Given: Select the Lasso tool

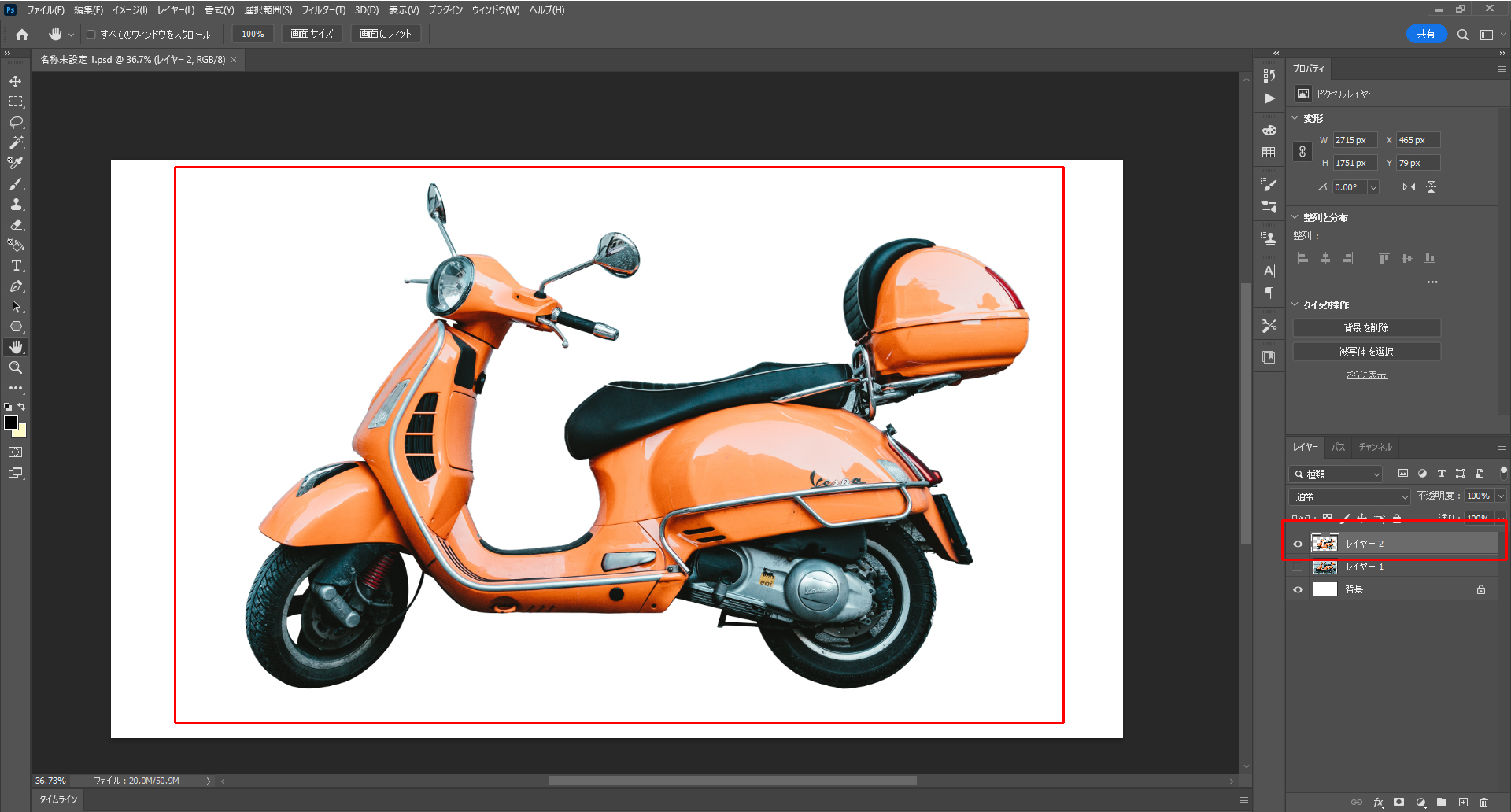Looking at the screenshot, I should [x=16, y=122].
